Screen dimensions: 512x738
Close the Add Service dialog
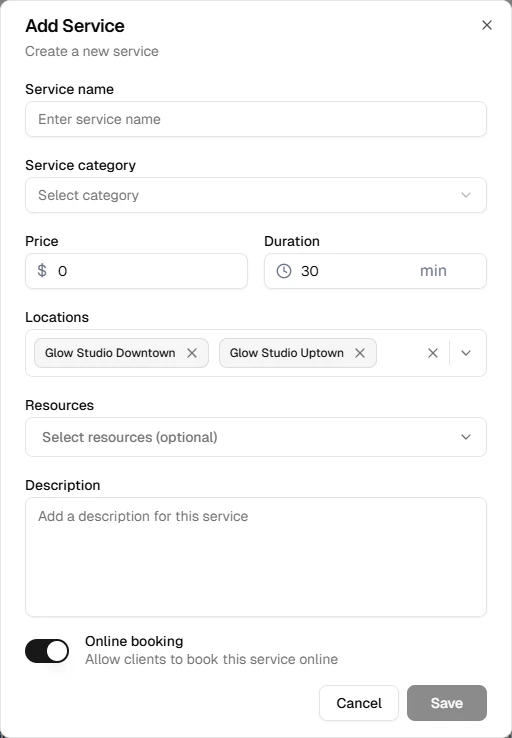487,25
